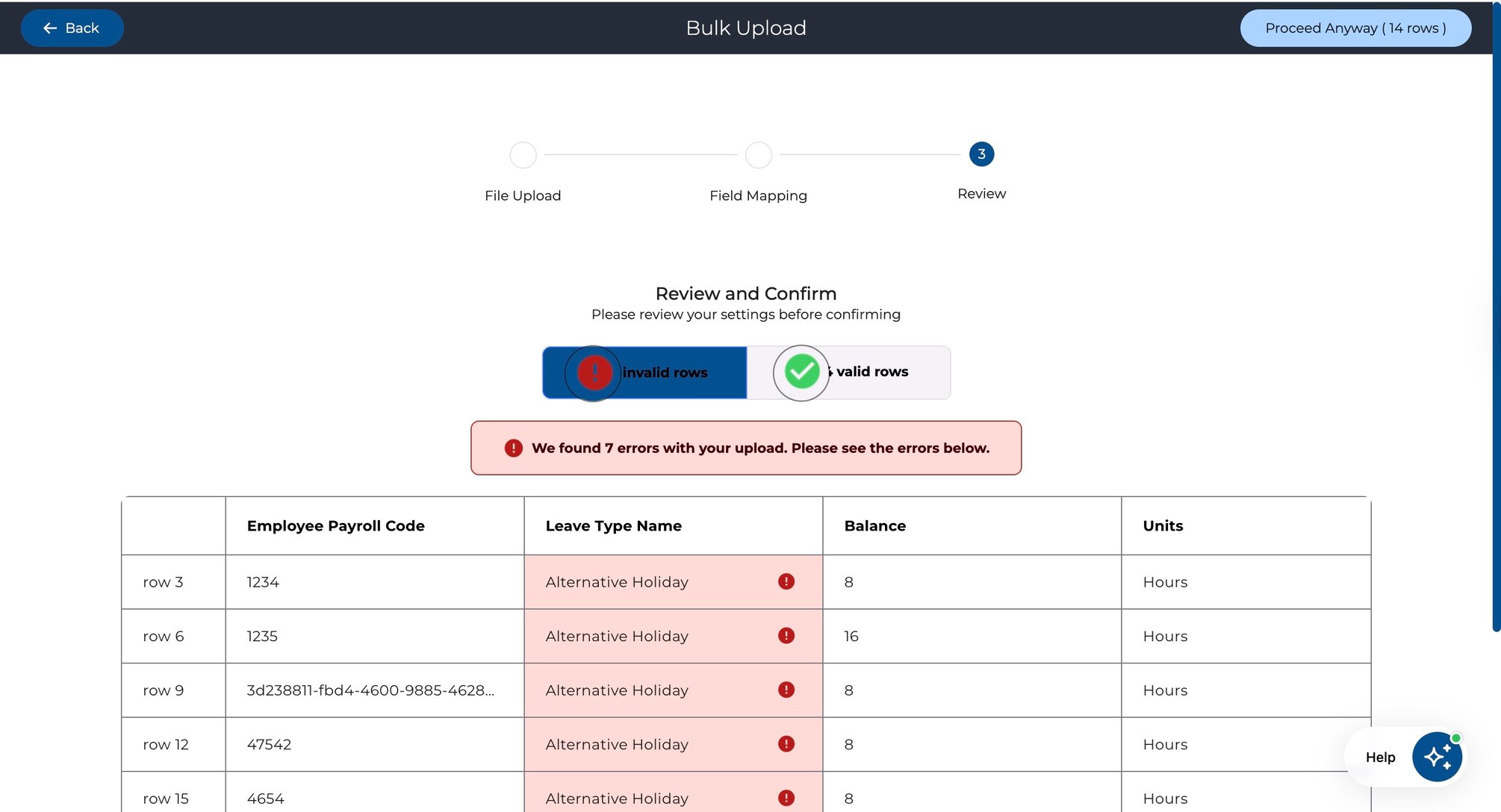Click the error icon in row 12

coord(786,744)
